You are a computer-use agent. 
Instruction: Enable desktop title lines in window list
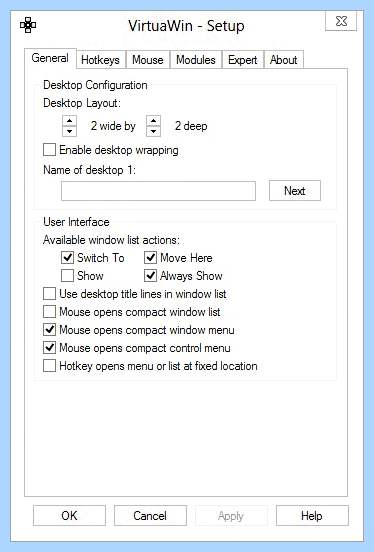tap(49, 294)
